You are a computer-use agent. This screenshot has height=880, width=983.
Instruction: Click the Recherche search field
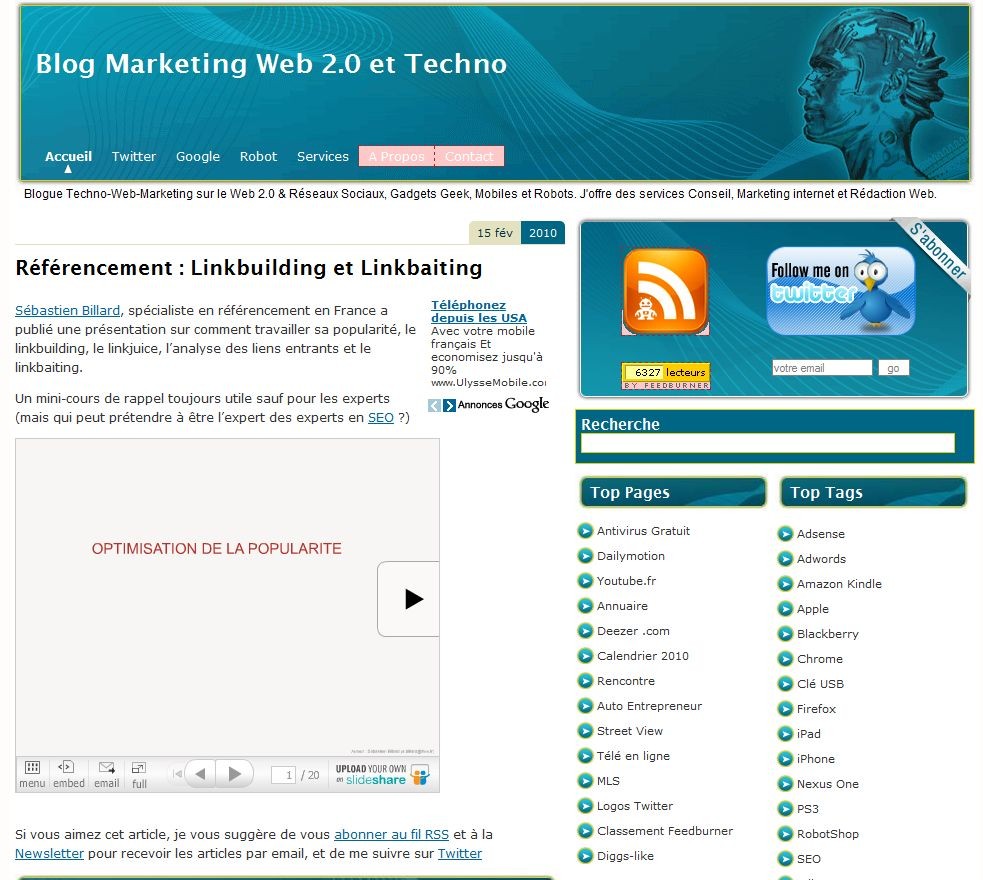[767, 443]
